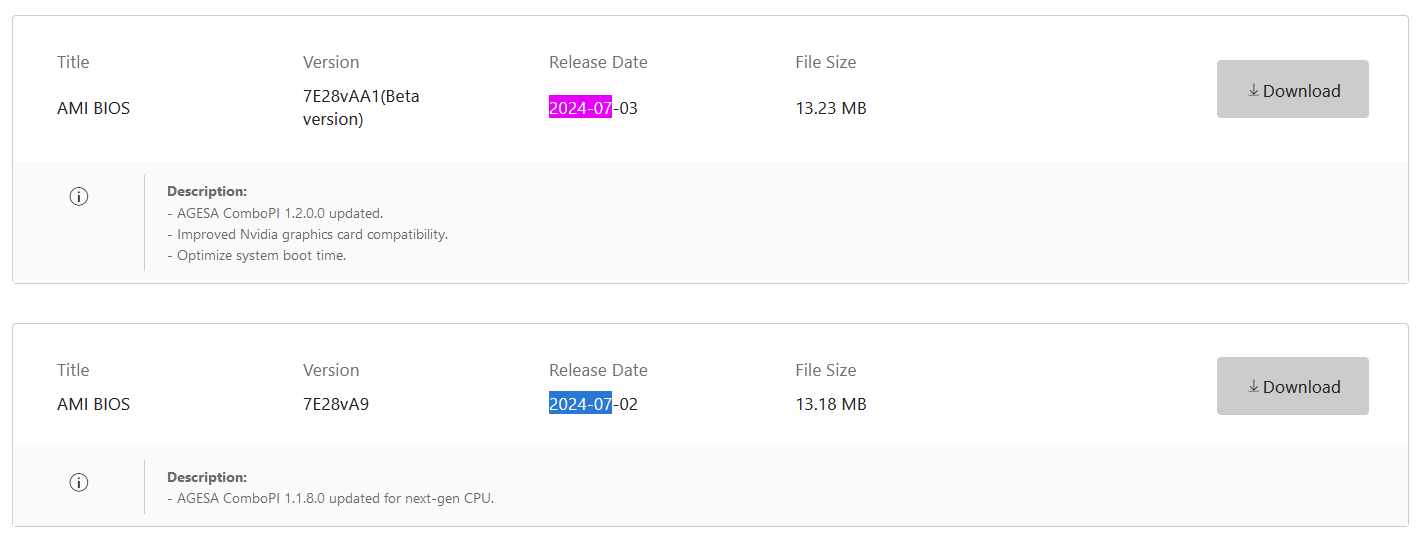Click the 13.18 MB file size
Viewport: 1420px width, 544px height.
(x=831, y=404)
